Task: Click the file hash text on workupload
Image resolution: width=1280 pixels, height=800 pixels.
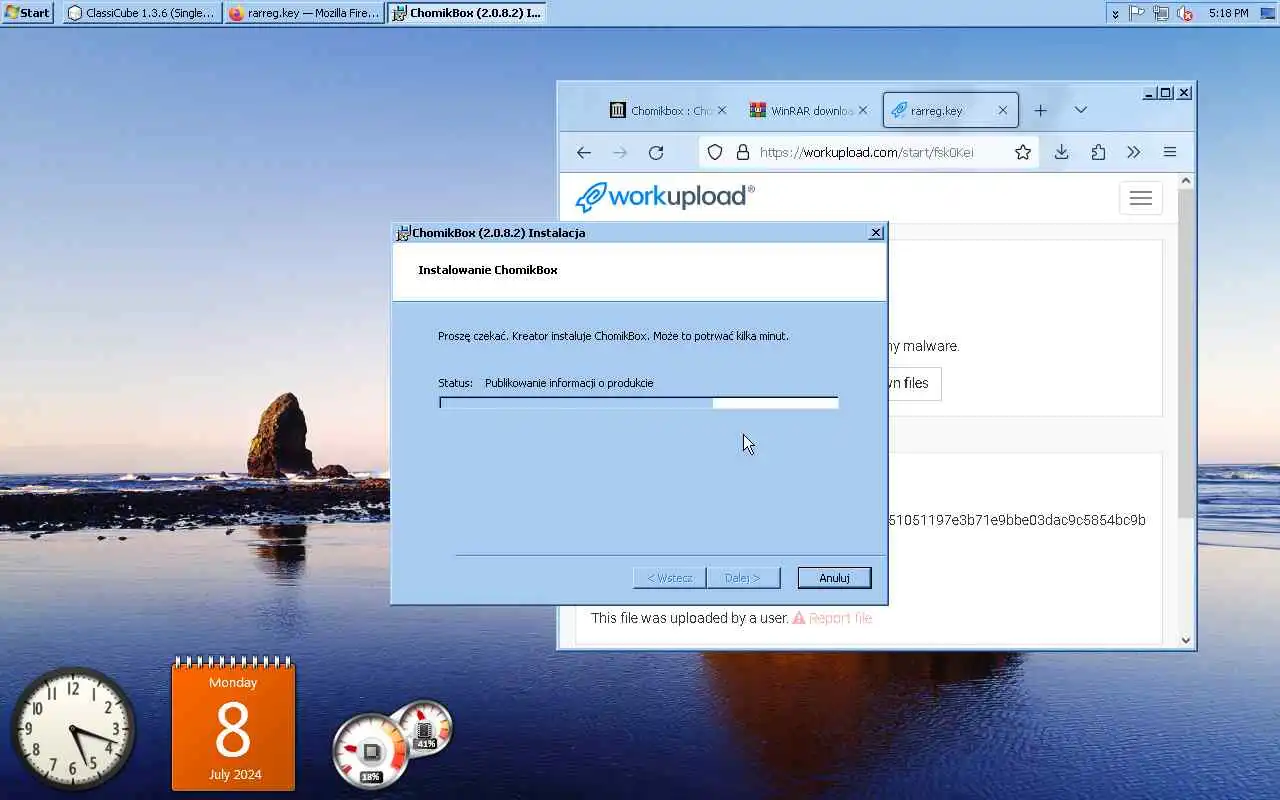Action: pos(1017,520)
